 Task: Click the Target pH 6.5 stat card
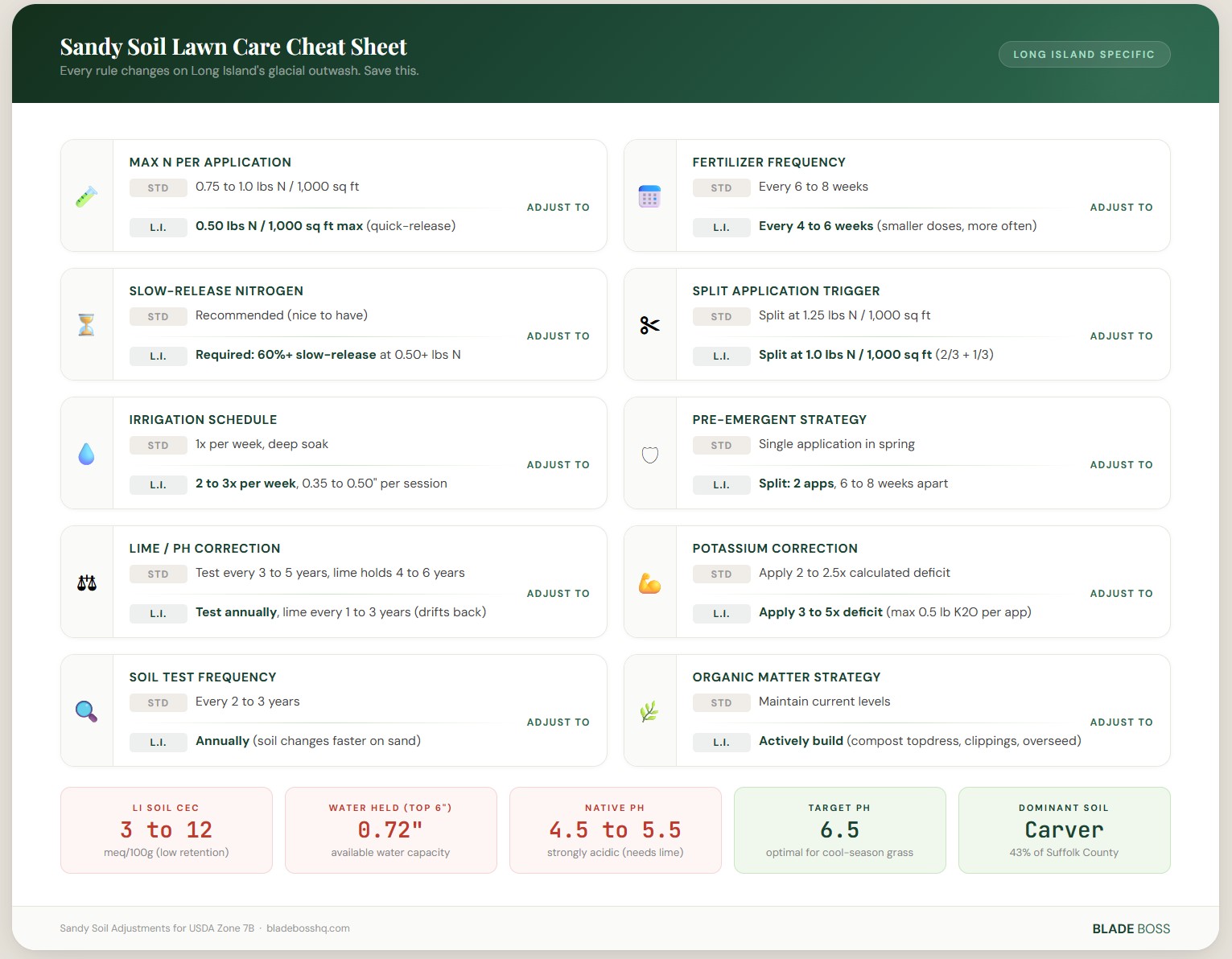tap(839, 829)
